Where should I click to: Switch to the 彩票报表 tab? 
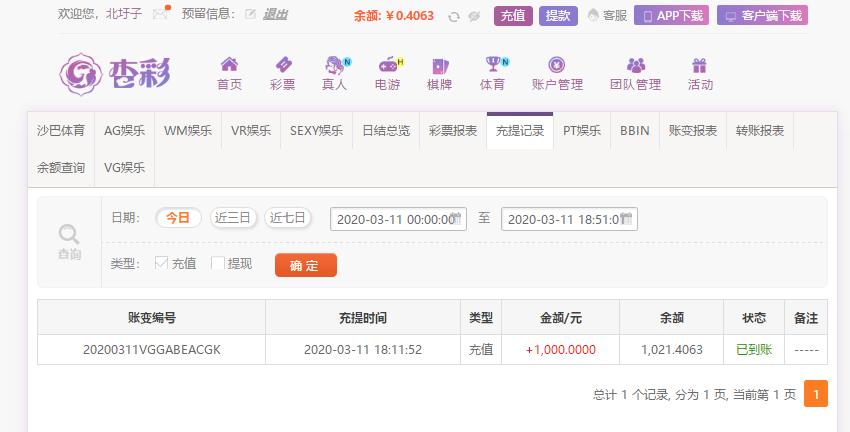click(453, 131)
